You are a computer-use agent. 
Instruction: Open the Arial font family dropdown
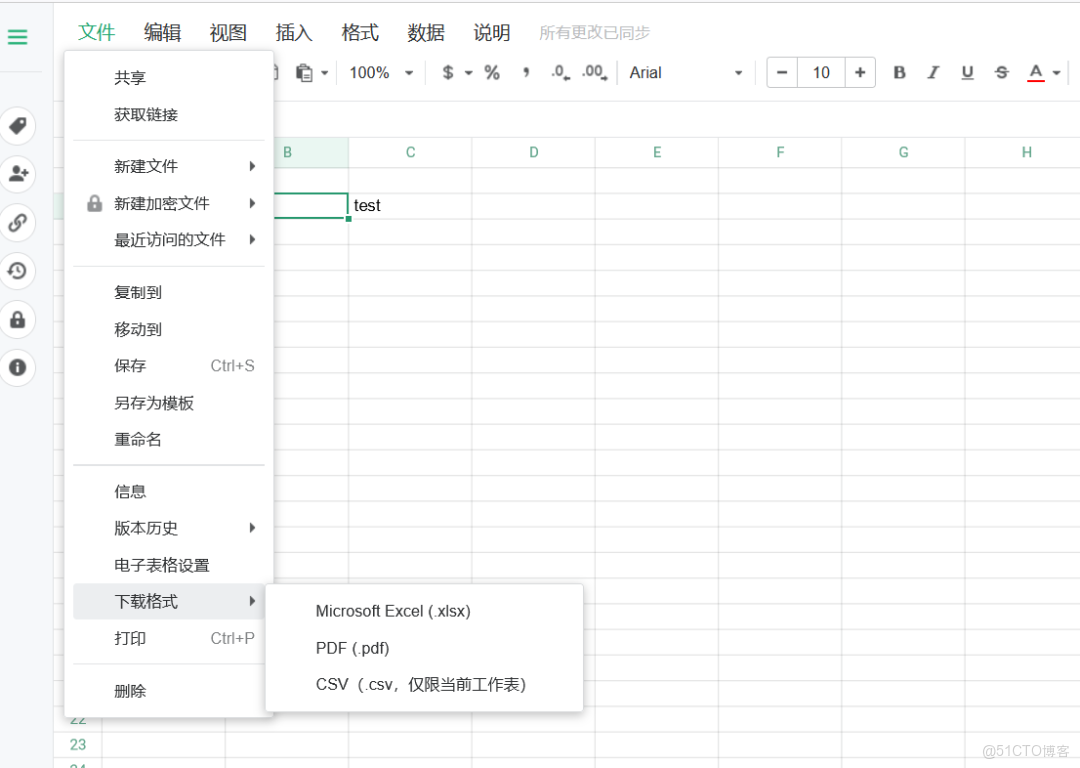tap(685, 72)
